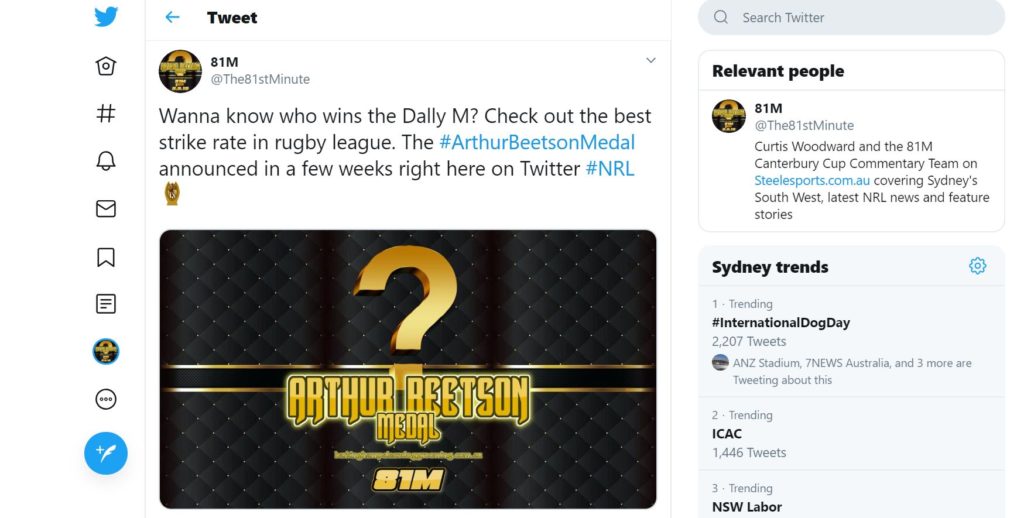Expand the tweet options chevron
Screen dimensions: 1024x518
tap(650, 60)
